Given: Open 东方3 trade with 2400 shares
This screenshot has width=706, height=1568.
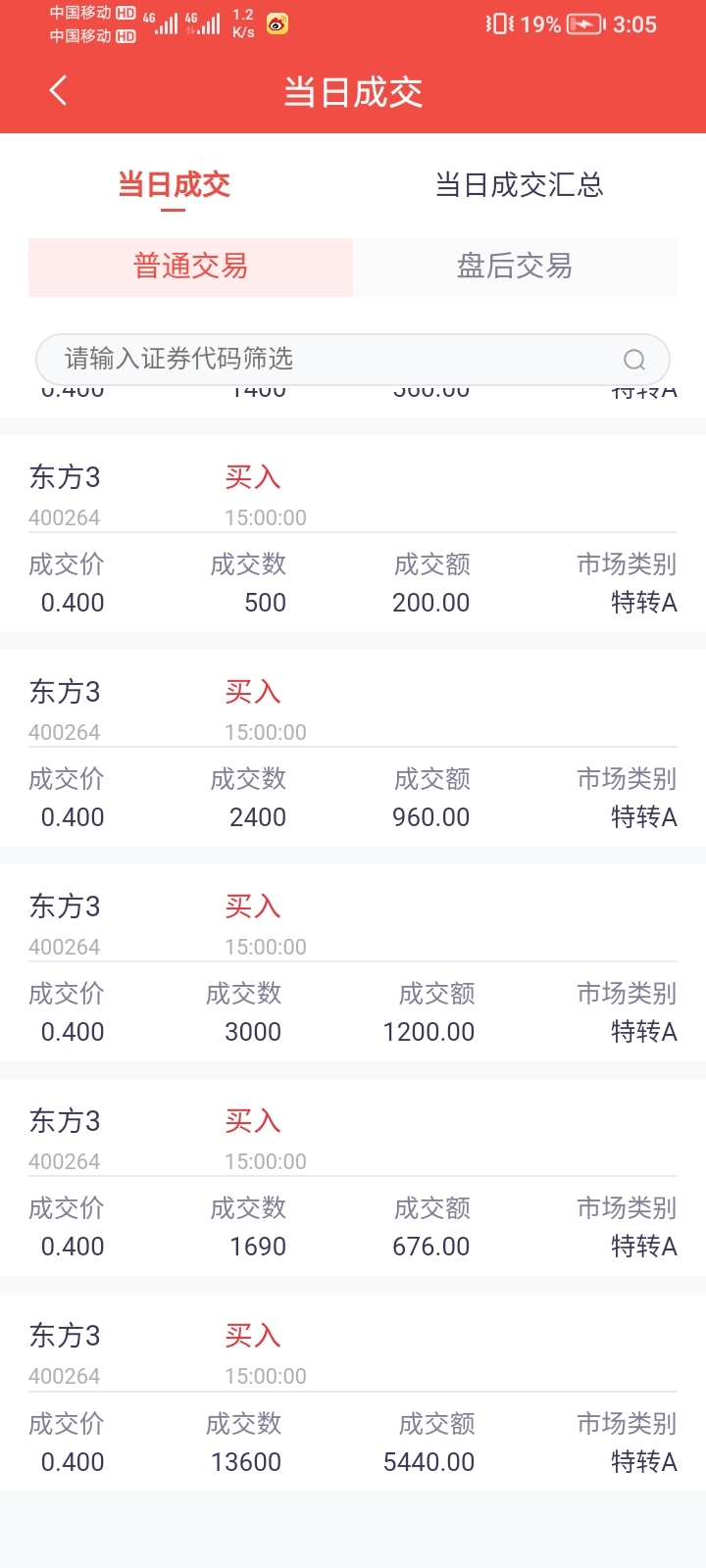Looking at the screenshot, I should click(x=353, y=749).
